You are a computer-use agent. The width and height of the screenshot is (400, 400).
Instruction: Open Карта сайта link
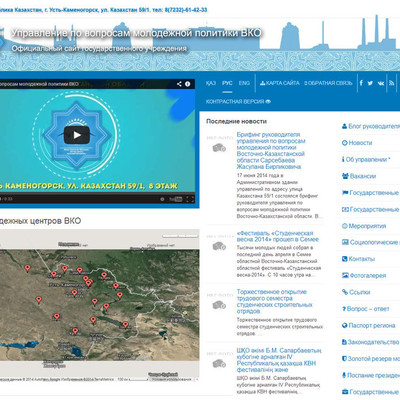280,83
